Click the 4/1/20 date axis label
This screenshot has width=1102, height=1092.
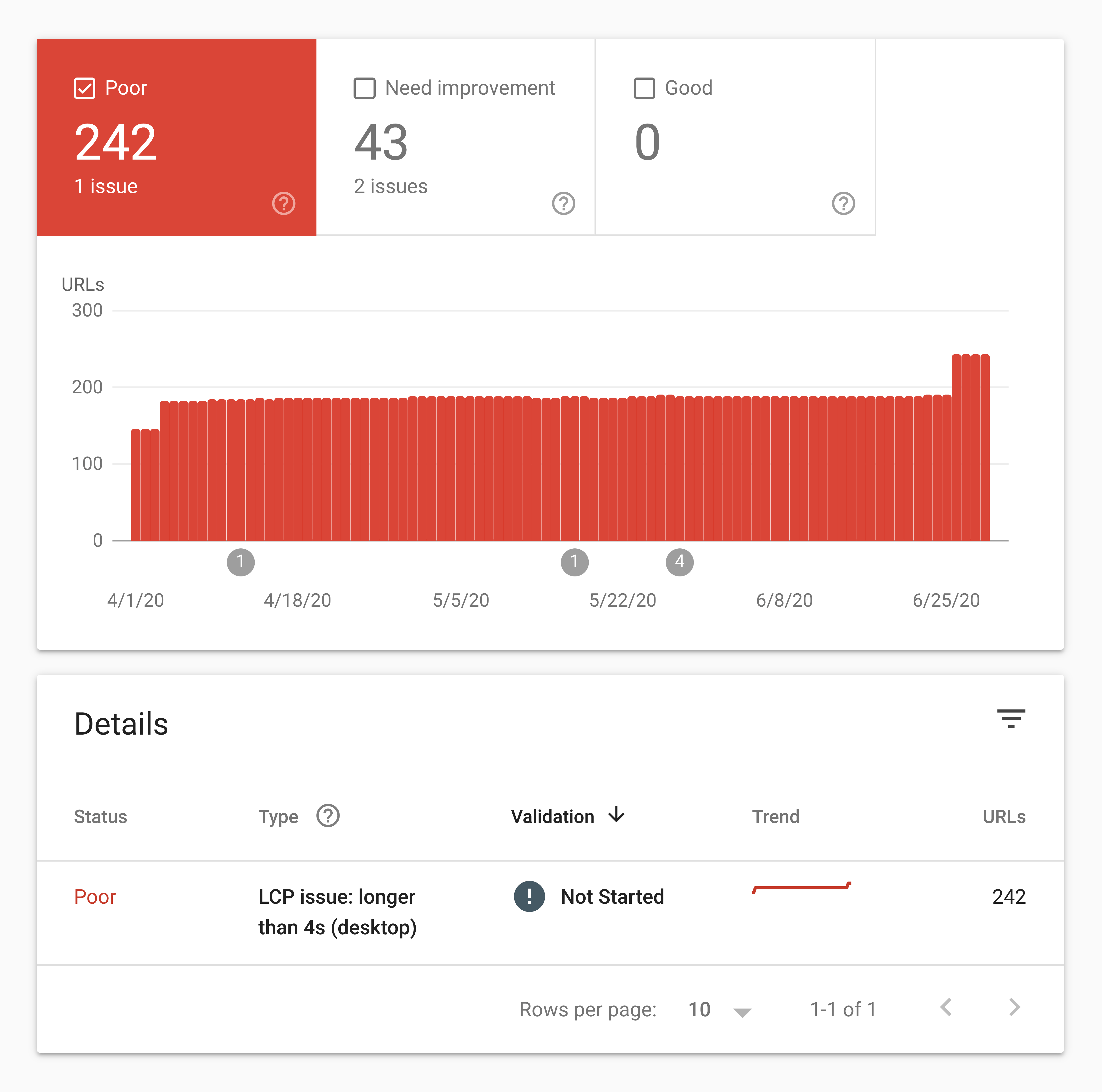tap(136, 600)
